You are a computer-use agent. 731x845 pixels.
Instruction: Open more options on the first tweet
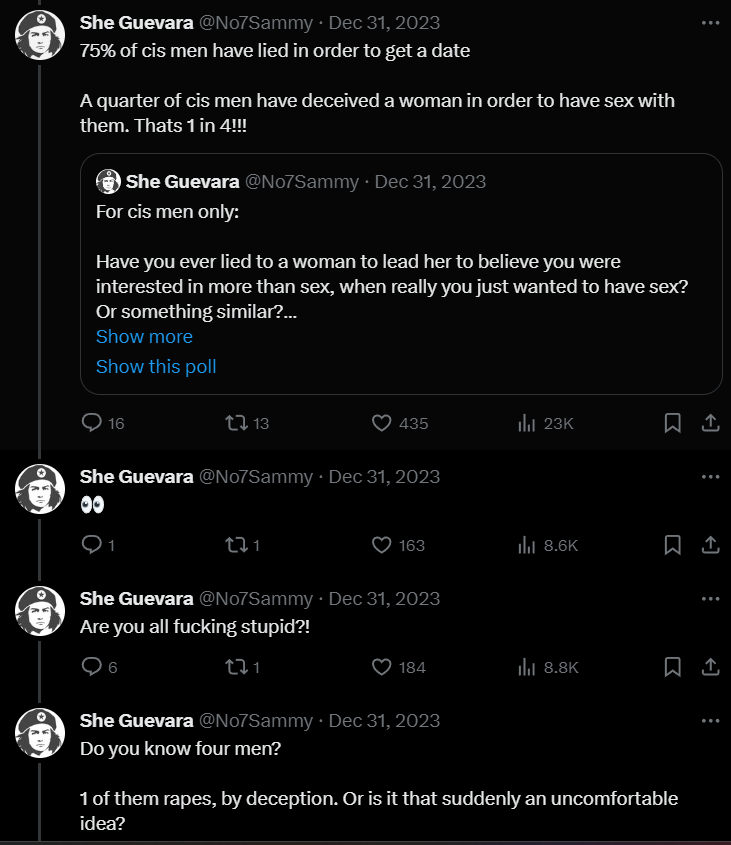pyautogui.click(x=710, y=22)
